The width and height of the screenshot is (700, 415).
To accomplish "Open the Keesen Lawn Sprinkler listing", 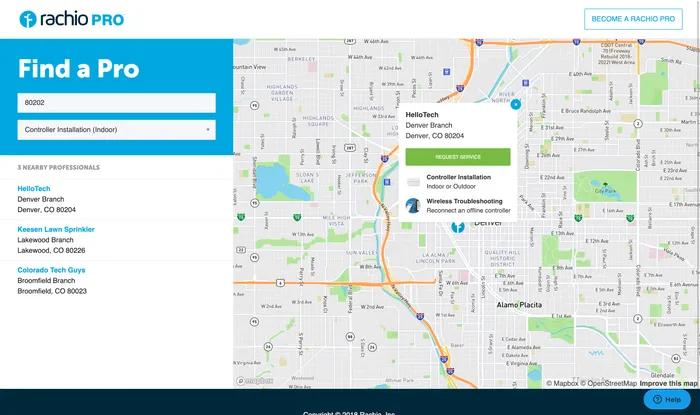I will tap(56, 229).
